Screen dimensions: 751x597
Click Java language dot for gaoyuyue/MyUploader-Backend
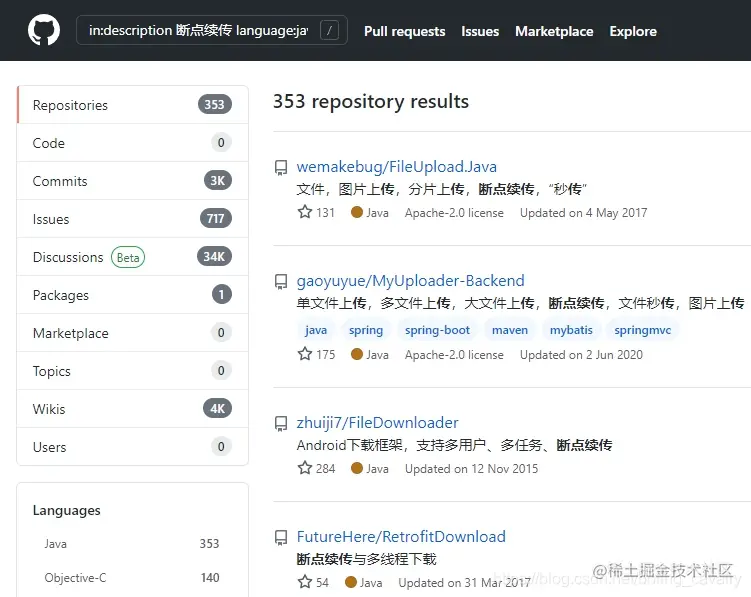(x=356, y=354)
